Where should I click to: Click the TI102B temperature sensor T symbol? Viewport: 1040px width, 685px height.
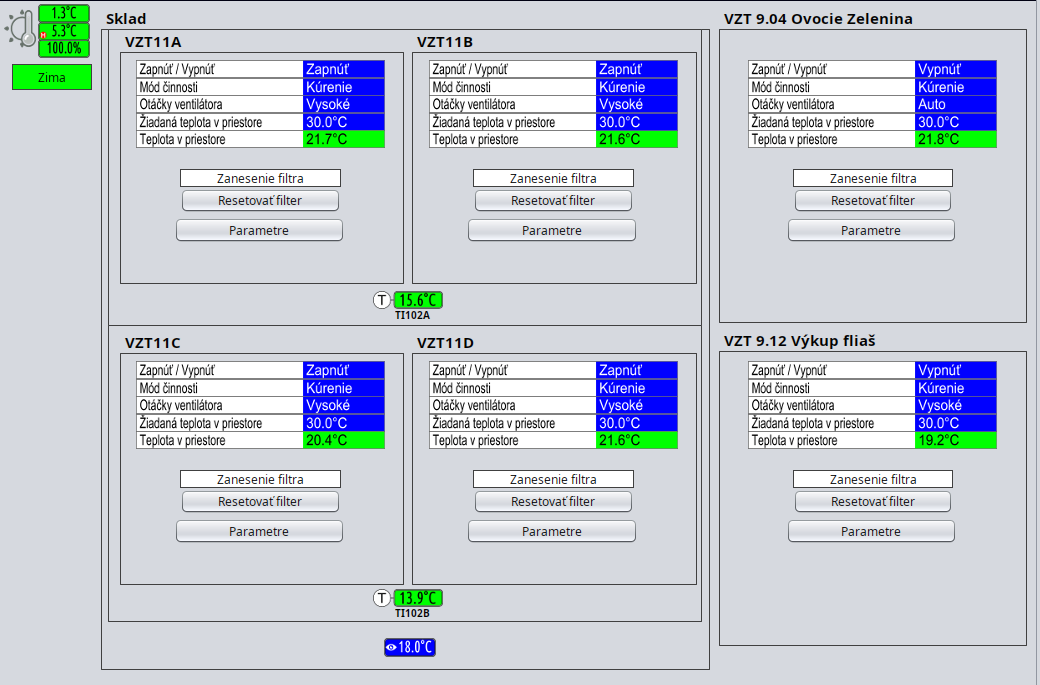pos(382,598)
